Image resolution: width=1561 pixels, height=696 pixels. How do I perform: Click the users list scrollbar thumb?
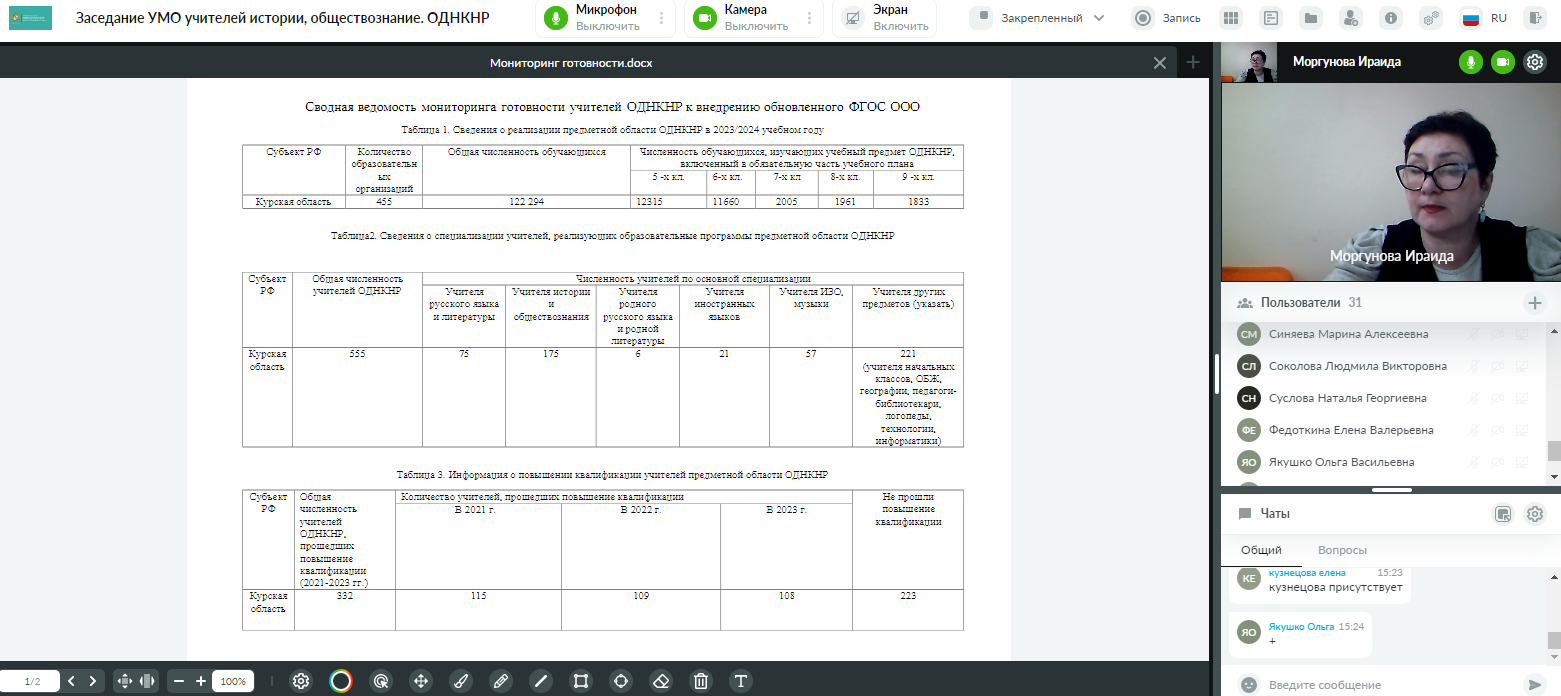(x=1554, y=451)
